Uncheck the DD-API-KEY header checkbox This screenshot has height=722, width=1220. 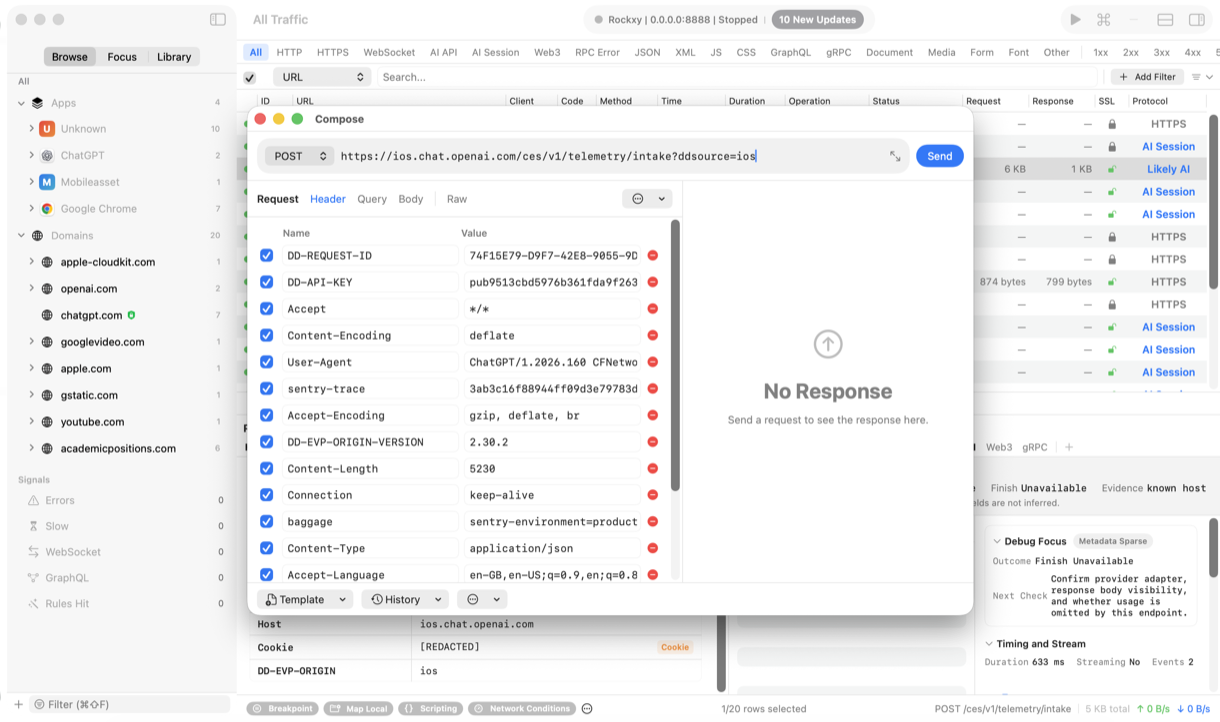click(x=267, y=282)
